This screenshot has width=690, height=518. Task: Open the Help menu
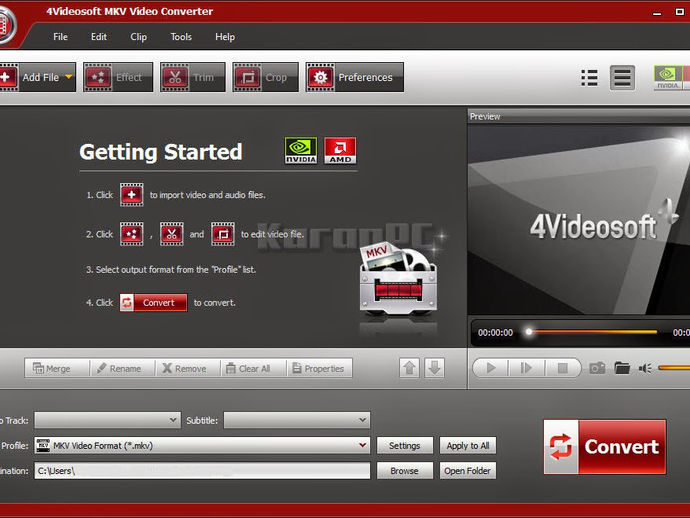point(225,37)
